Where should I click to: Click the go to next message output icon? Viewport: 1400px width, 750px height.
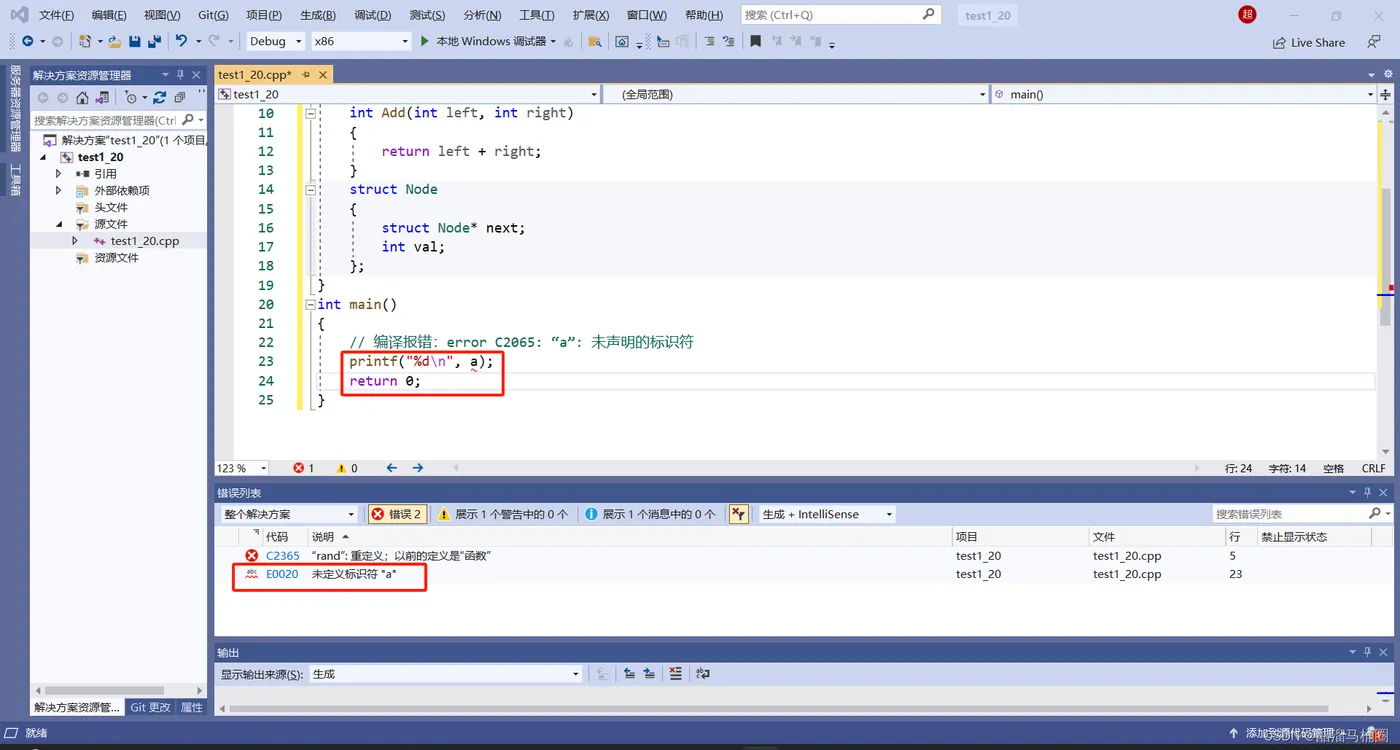pos(649,674)
